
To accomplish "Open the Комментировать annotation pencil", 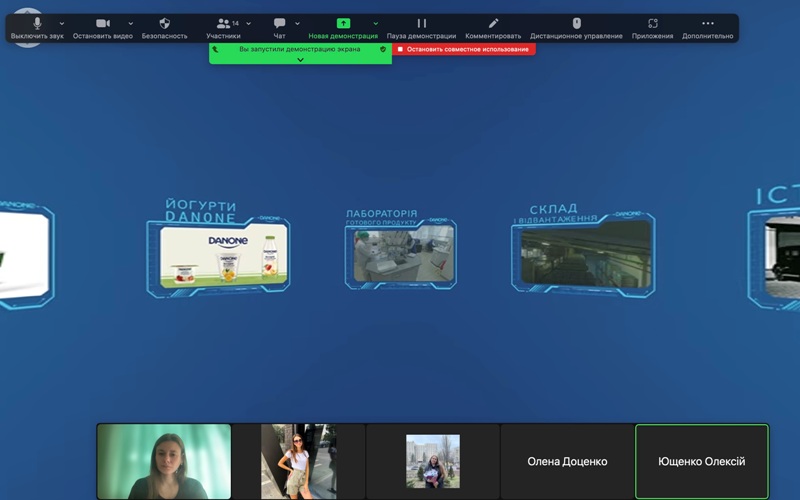I will click(493, 28).
